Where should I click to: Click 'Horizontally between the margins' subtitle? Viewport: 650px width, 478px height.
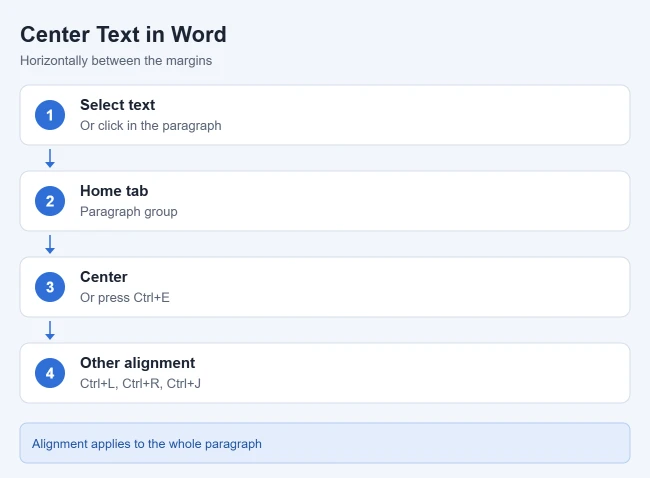[116, 61]
